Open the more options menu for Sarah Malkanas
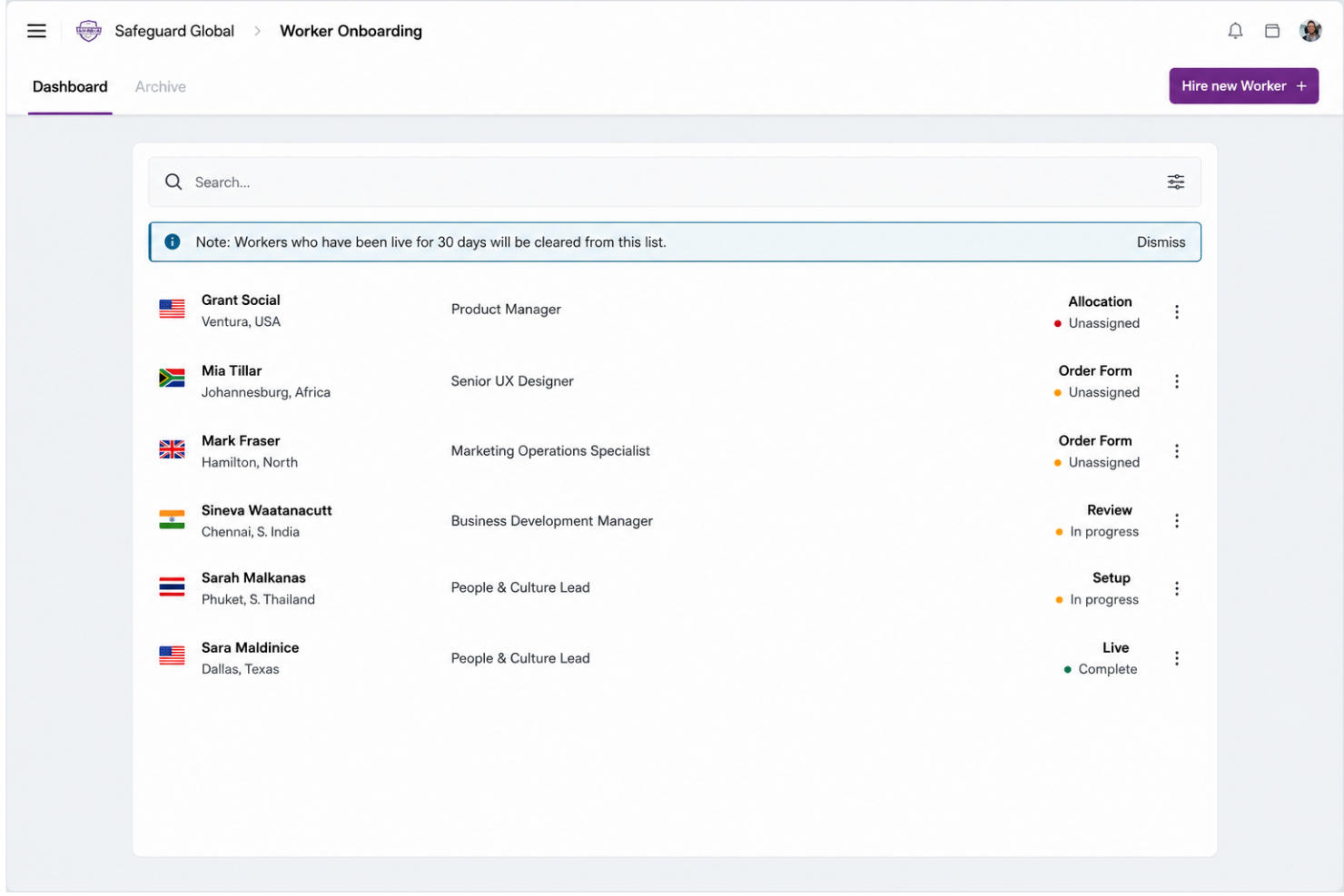The width and height of the screenshot is (1344, 896). click(x=1177, y=588)
